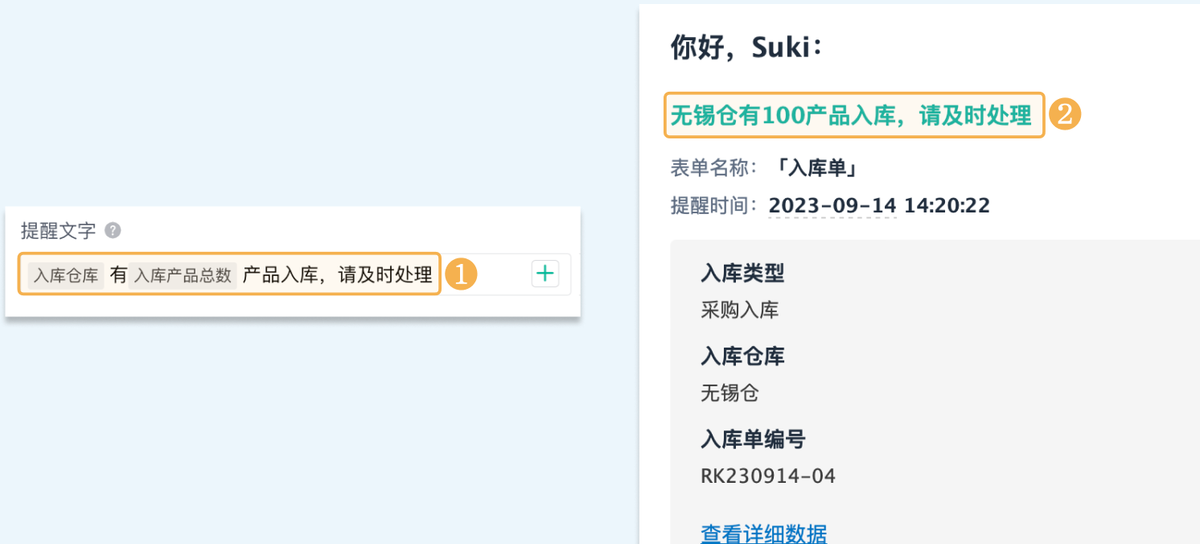Click the greeting 你好，Suki

tap(746, 48)
